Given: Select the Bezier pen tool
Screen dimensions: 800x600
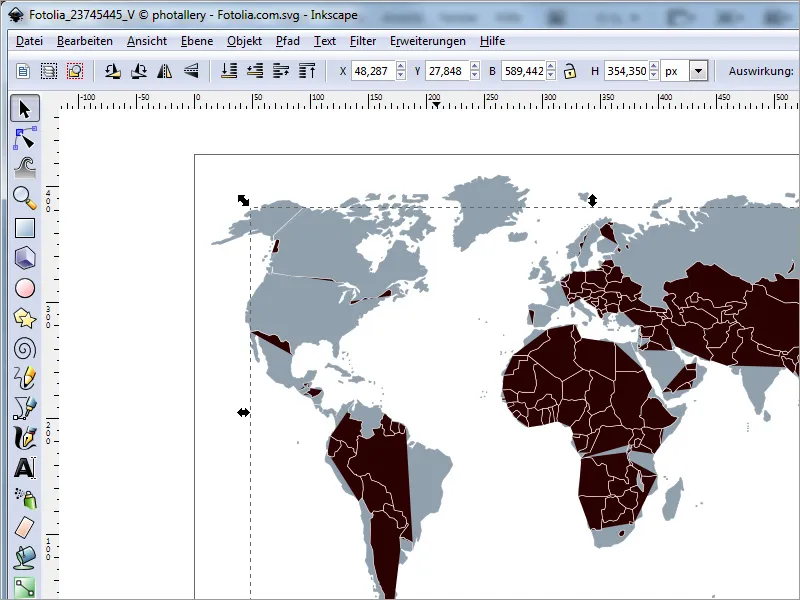Looking at the screenshot, I should coord(24,408).
